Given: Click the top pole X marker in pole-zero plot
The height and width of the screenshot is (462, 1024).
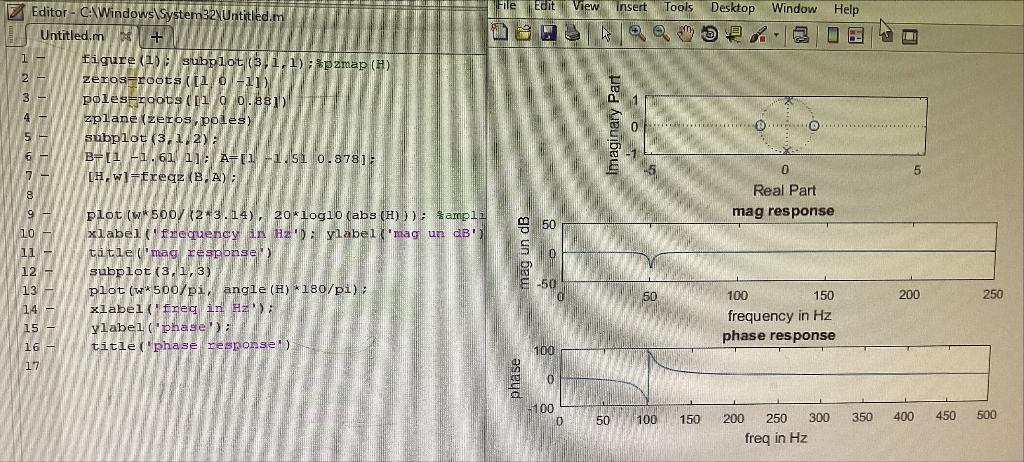Looking at the screenshot, I should (x=788, y=100).
